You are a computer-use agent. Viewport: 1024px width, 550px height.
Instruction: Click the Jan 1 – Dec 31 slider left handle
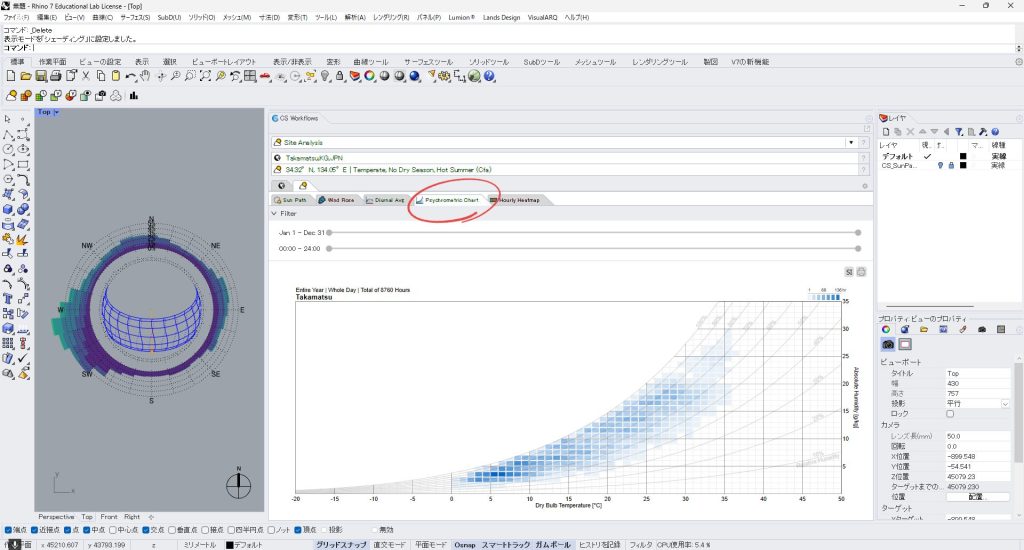pos(328,232)
